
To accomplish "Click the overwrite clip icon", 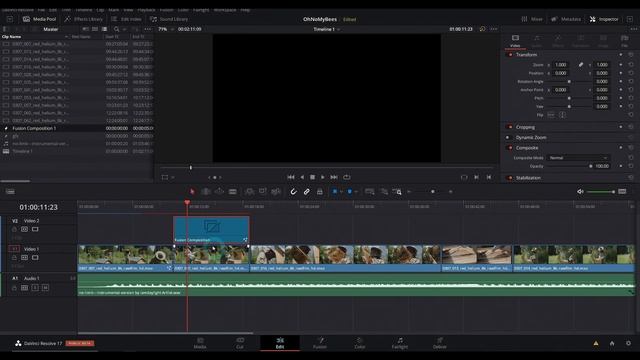I will tap(262, 191).
